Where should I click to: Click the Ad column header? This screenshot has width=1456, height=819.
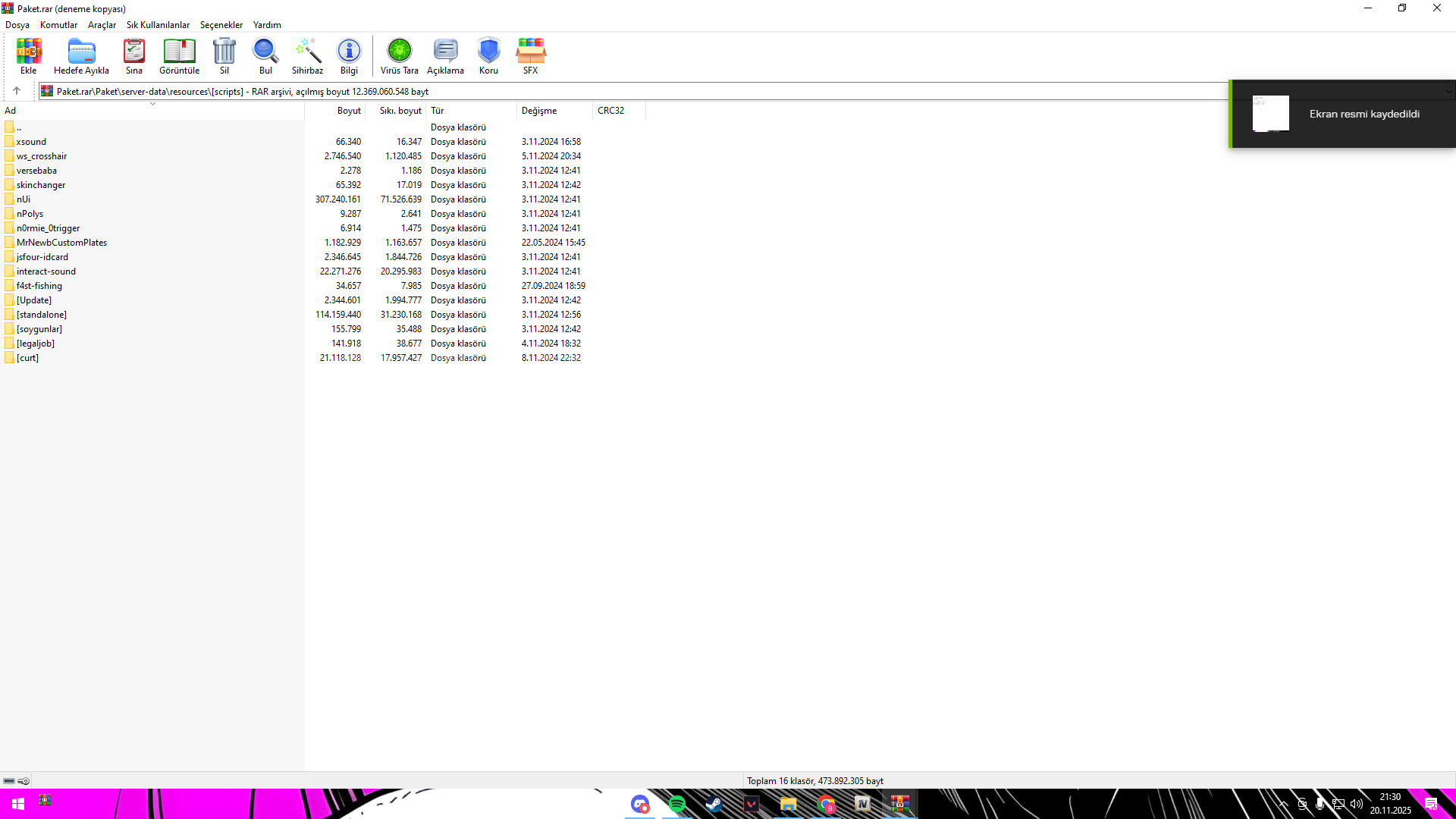(x=11, y=111)
